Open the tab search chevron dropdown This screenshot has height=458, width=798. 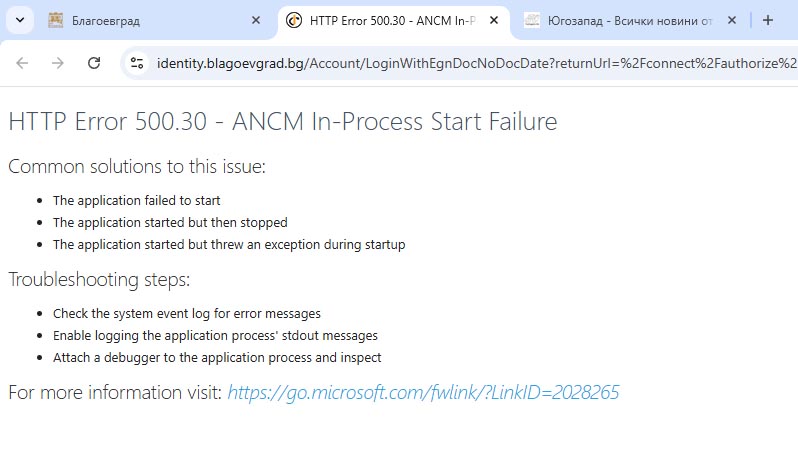[x=20, y=21]
